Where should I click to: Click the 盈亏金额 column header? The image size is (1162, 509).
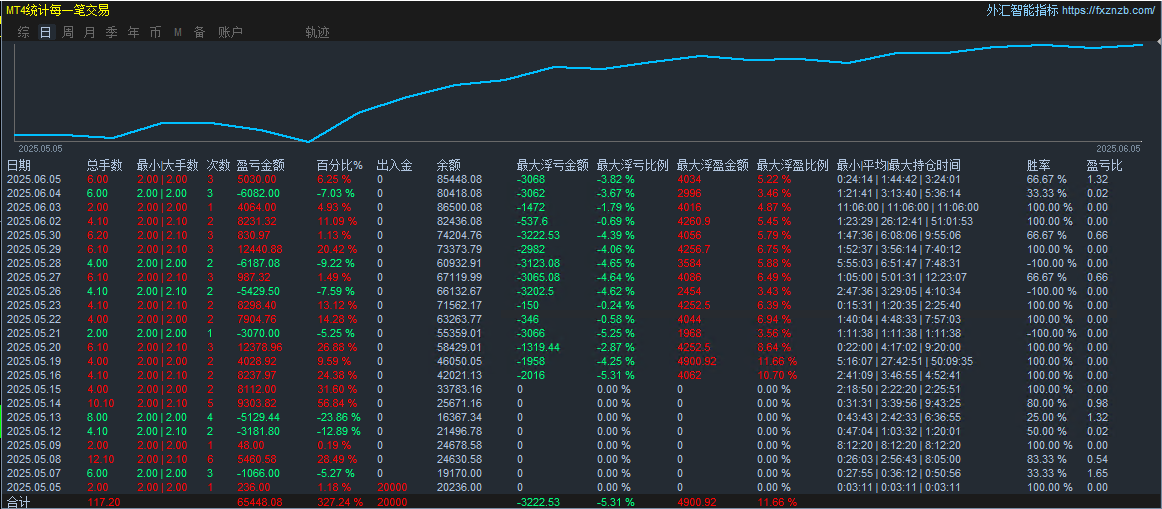260,165
